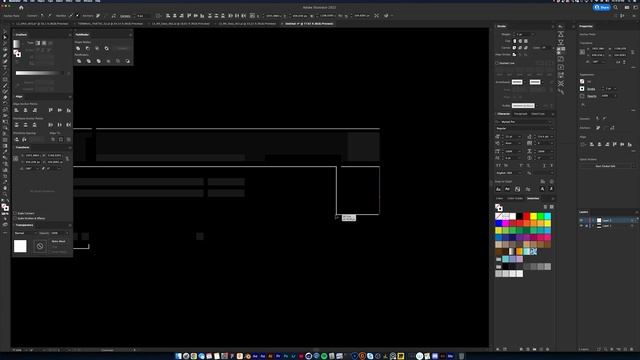
Task: Open the Transparency Opacity dropdown
Action: point(67,233)
